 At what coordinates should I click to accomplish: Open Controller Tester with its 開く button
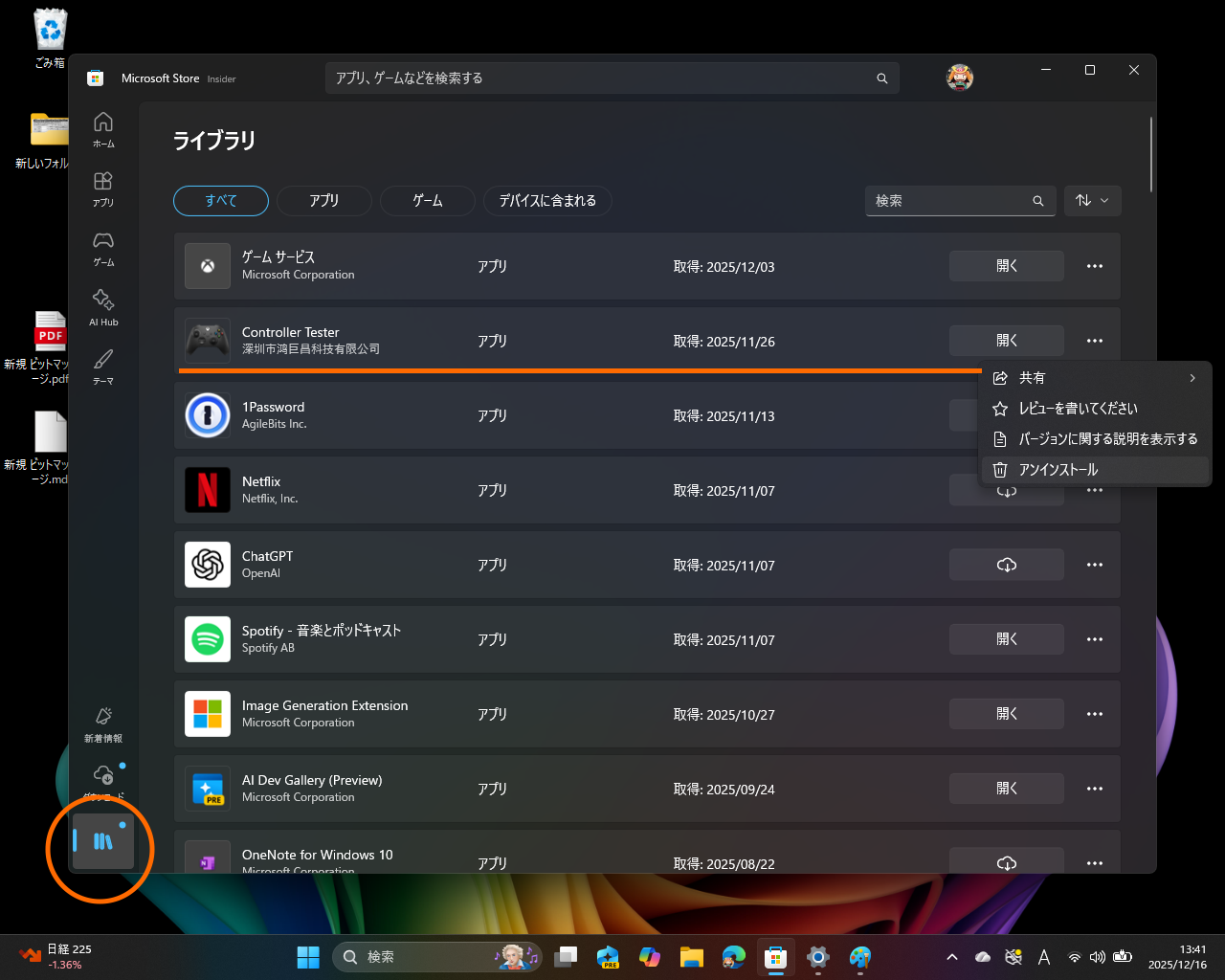tap(1007, 341)
